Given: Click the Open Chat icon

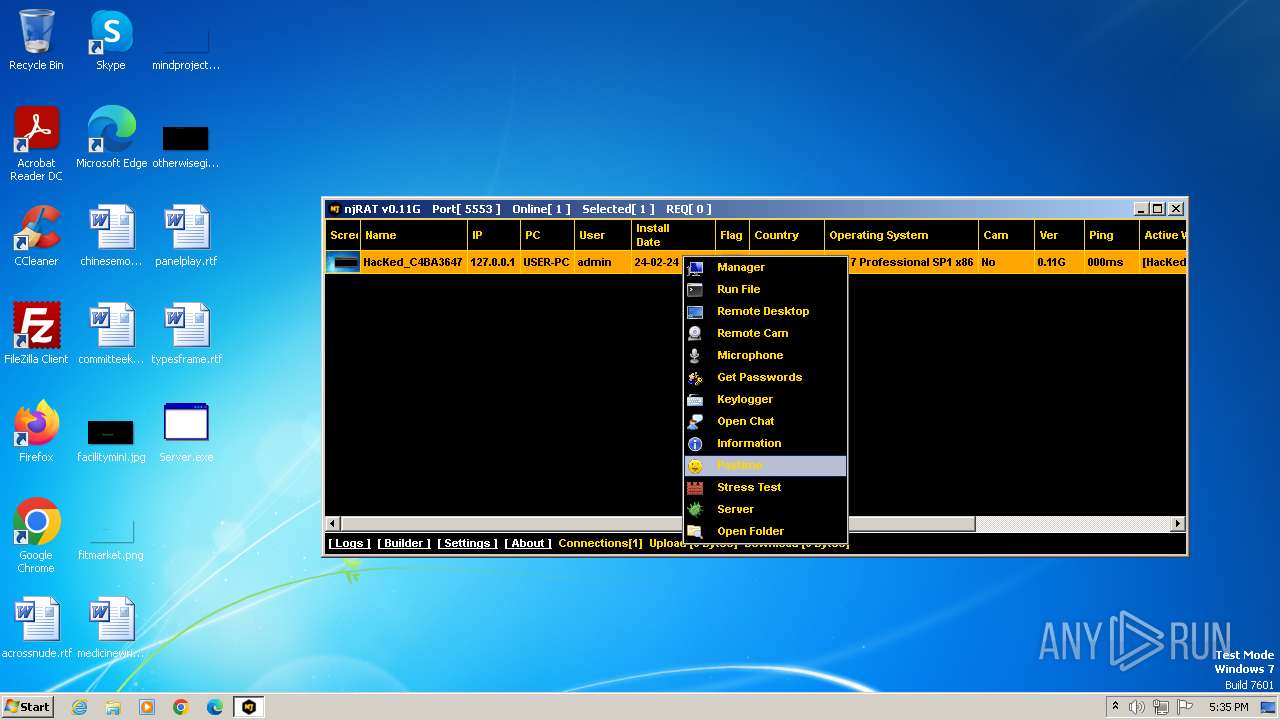Looking at the screenshot, I should (x=695, y=421).
